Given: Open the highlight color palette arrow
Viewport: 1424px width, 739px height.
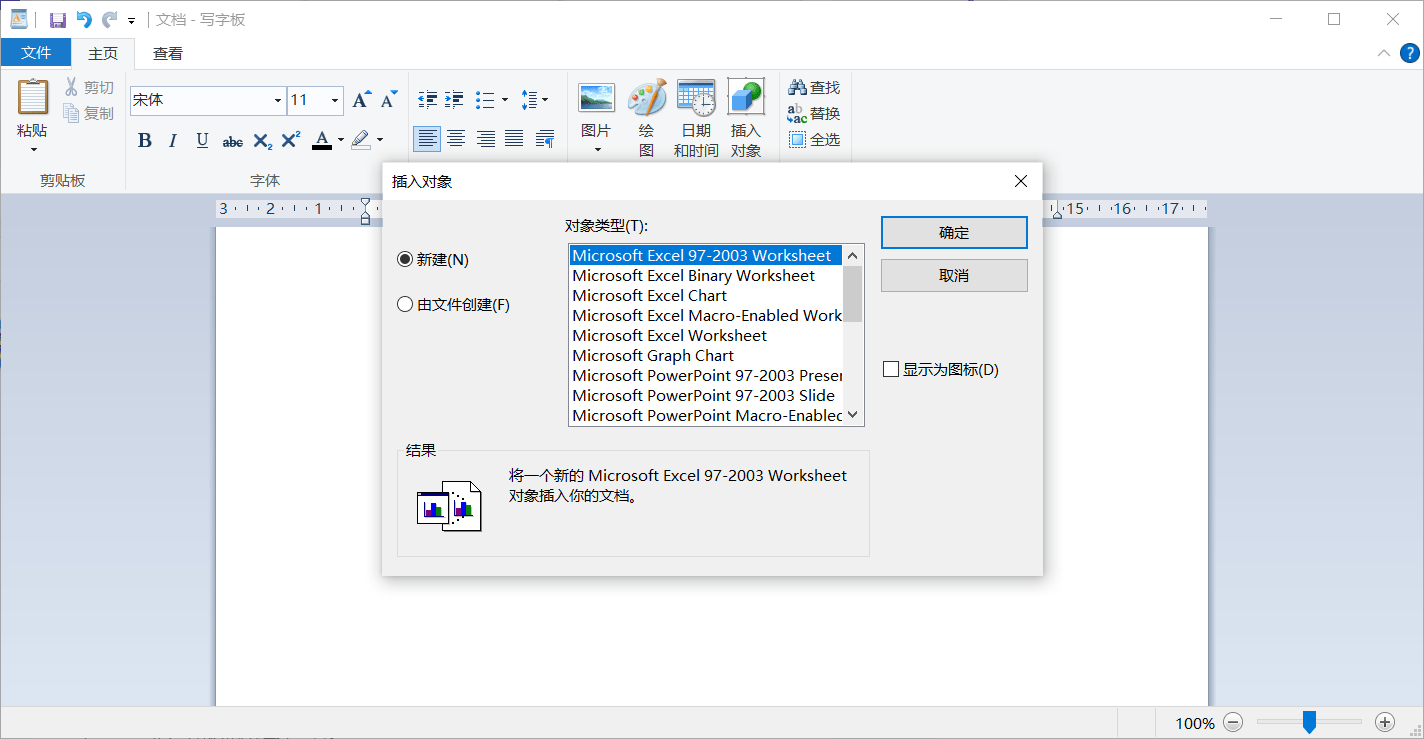Looking at the screenshot, I should coord(380,140).
